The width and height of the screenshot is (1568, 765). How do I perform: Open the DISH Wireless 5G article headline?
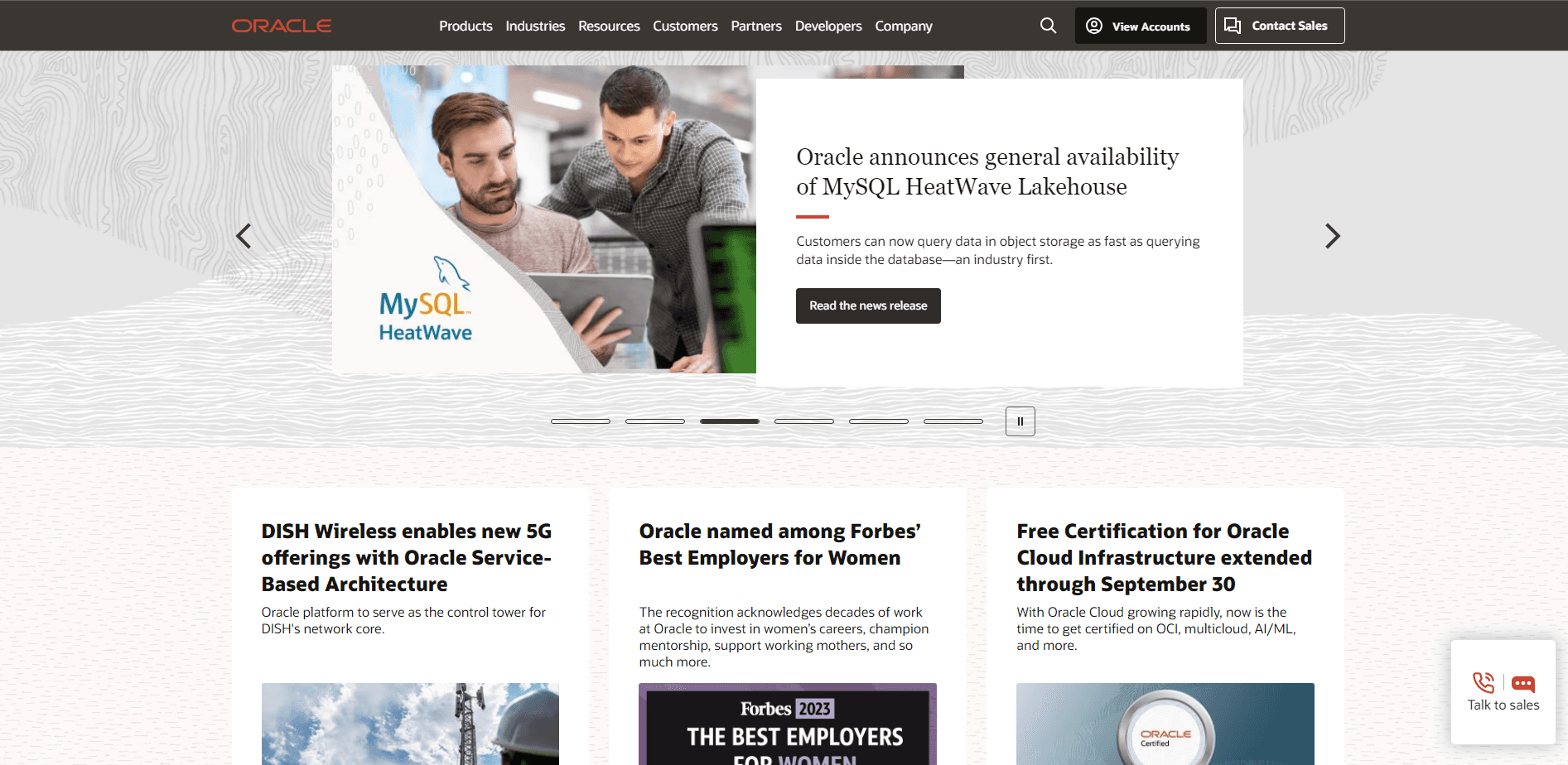point(407,557)
